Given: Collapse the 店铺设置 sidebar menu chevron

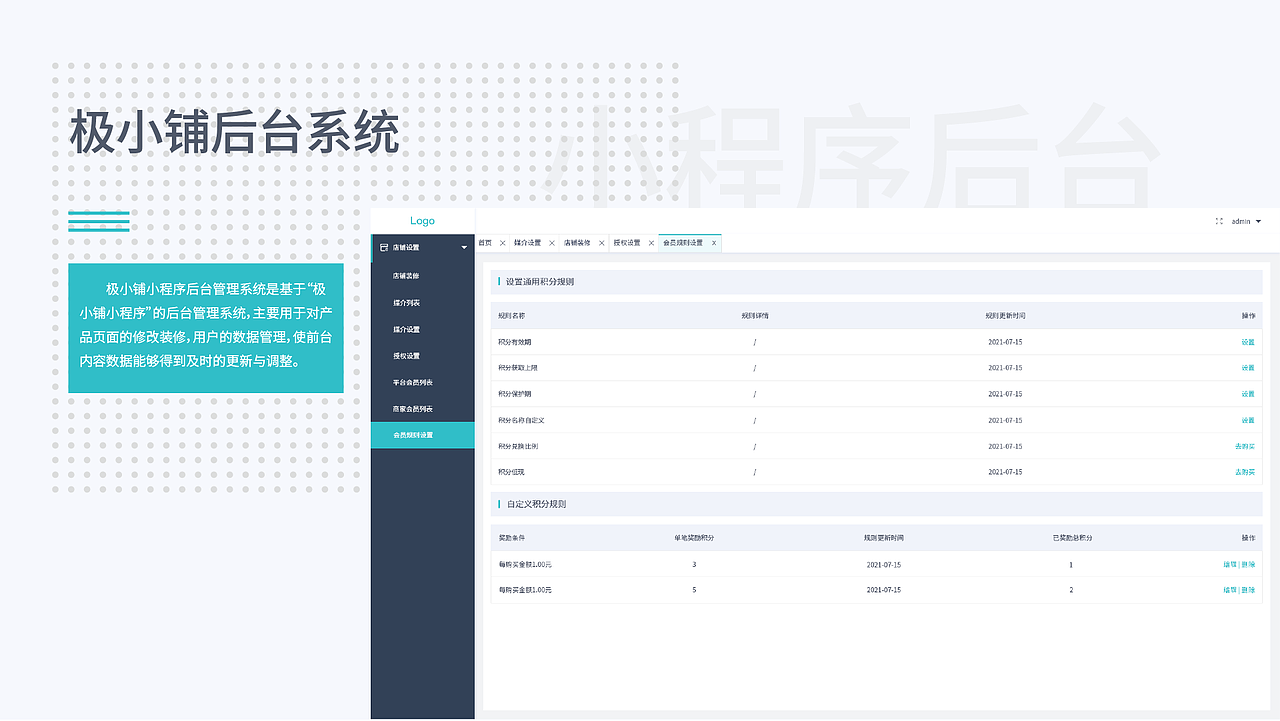Looking at the screenshot, I should 463,247.
